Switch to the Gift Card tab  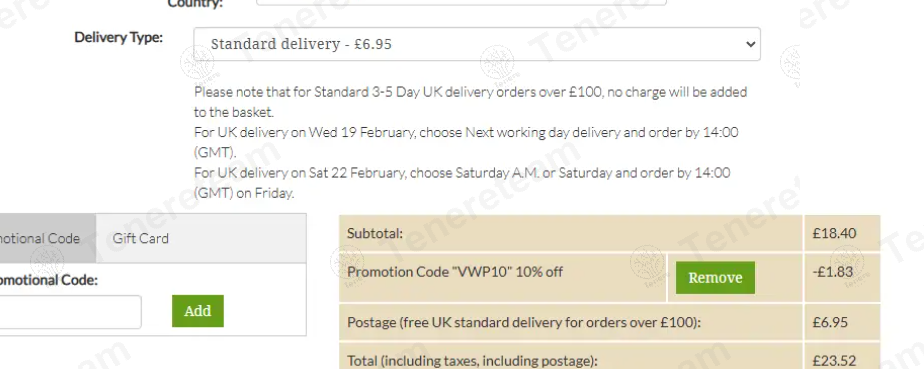(141, 238)
